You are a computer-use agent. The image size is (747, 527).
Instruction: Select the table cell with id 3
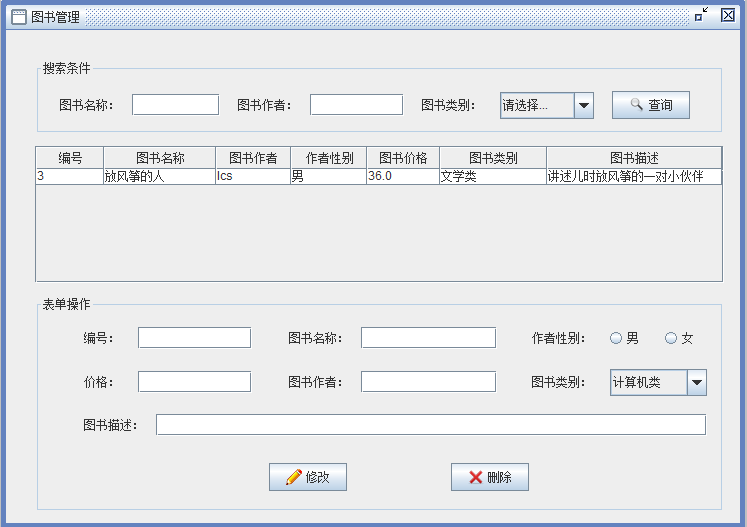point(70,176)
